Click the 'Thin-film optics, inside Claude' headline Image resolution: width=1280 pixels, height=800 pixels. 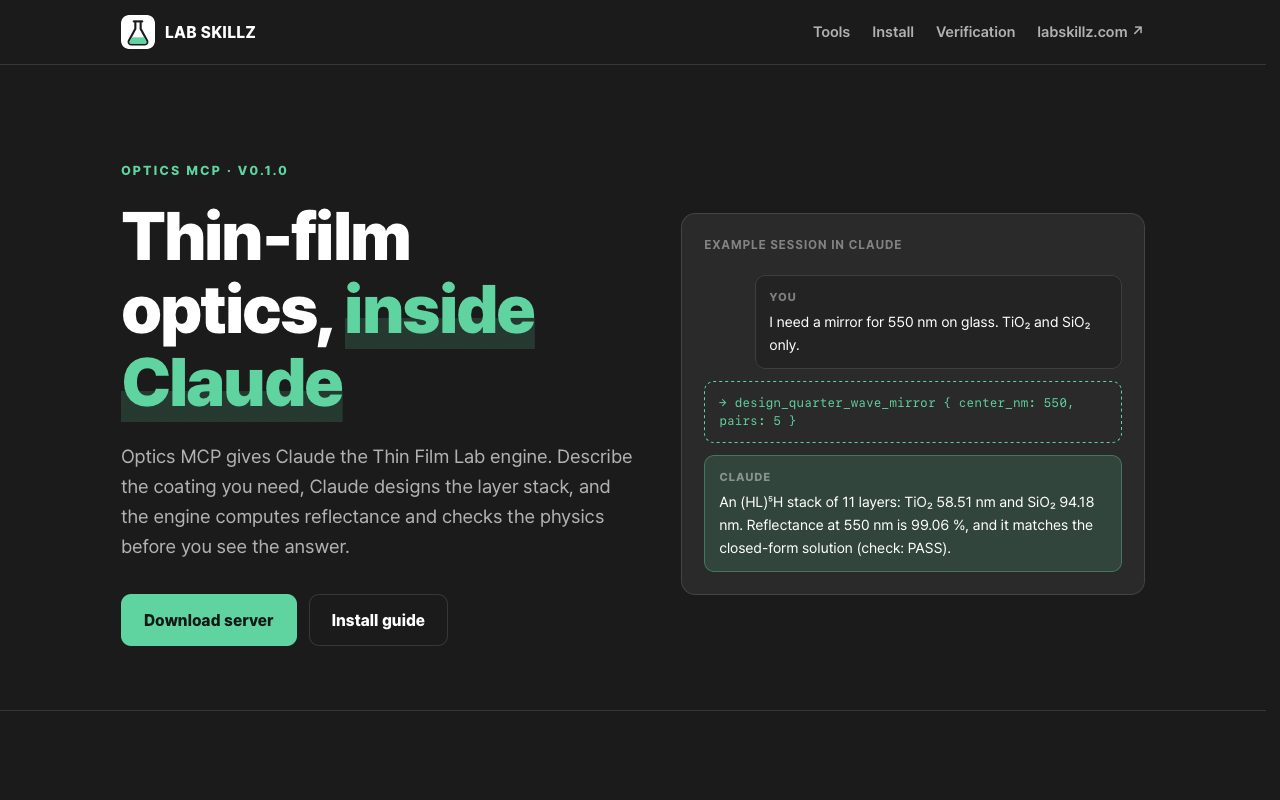(328, 310)
